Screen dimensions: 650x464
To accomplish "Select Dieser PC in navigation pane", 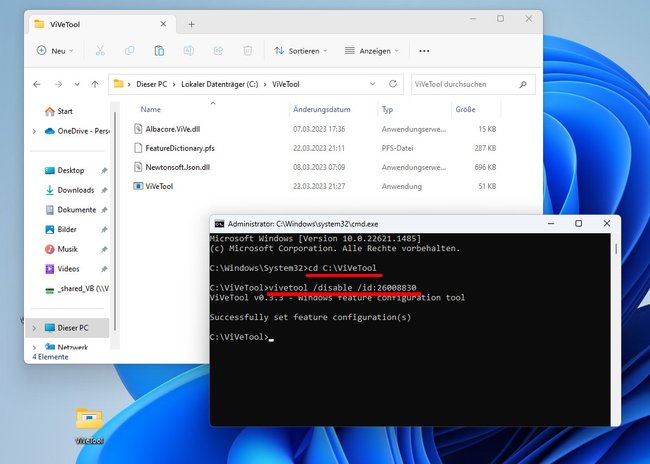I will (68, 328).
